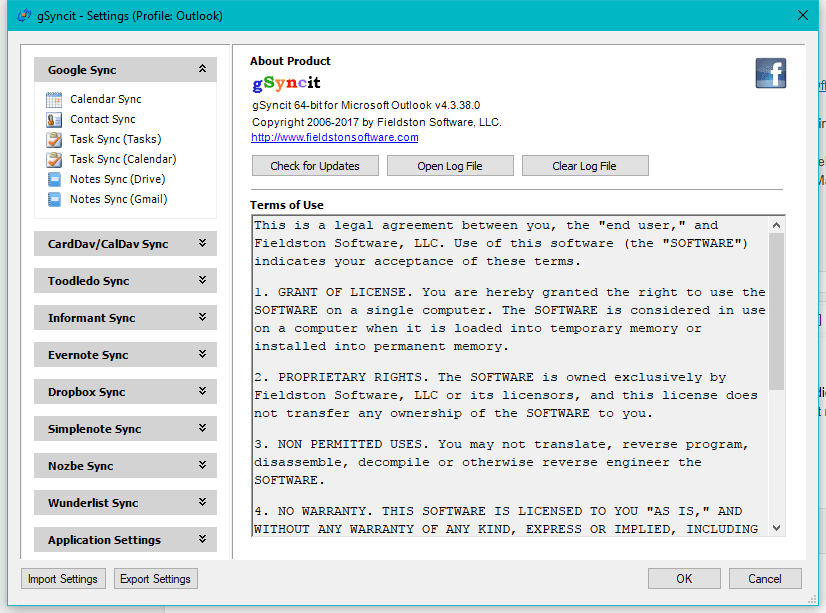Click Import Settings button

click(63, 579)
